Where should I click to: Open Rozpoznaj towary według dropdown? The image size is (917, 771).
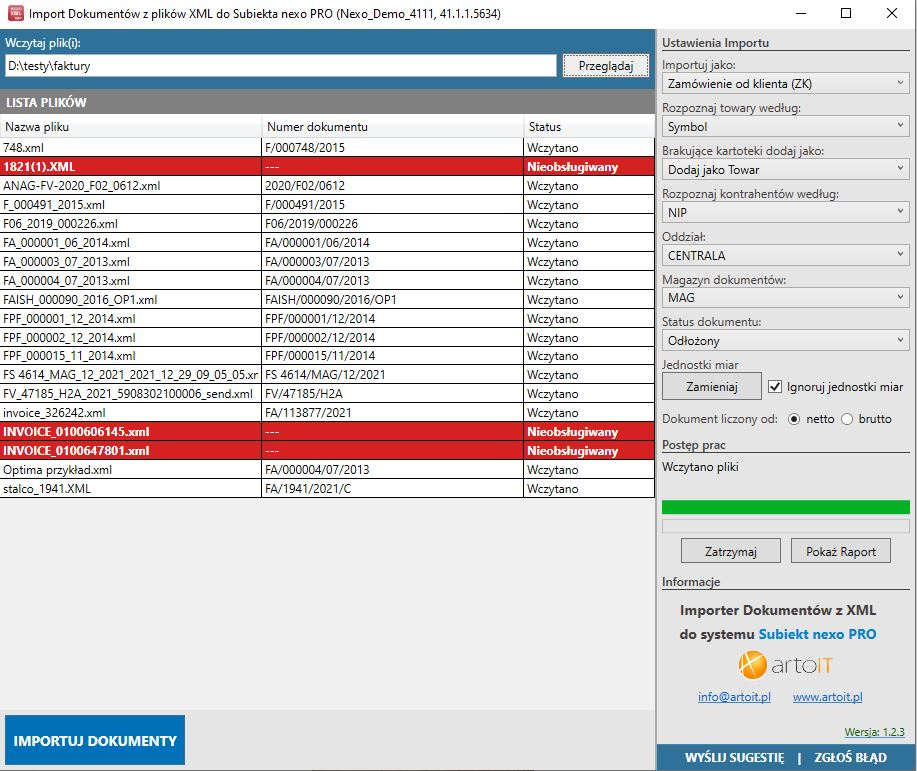(785, 126)
